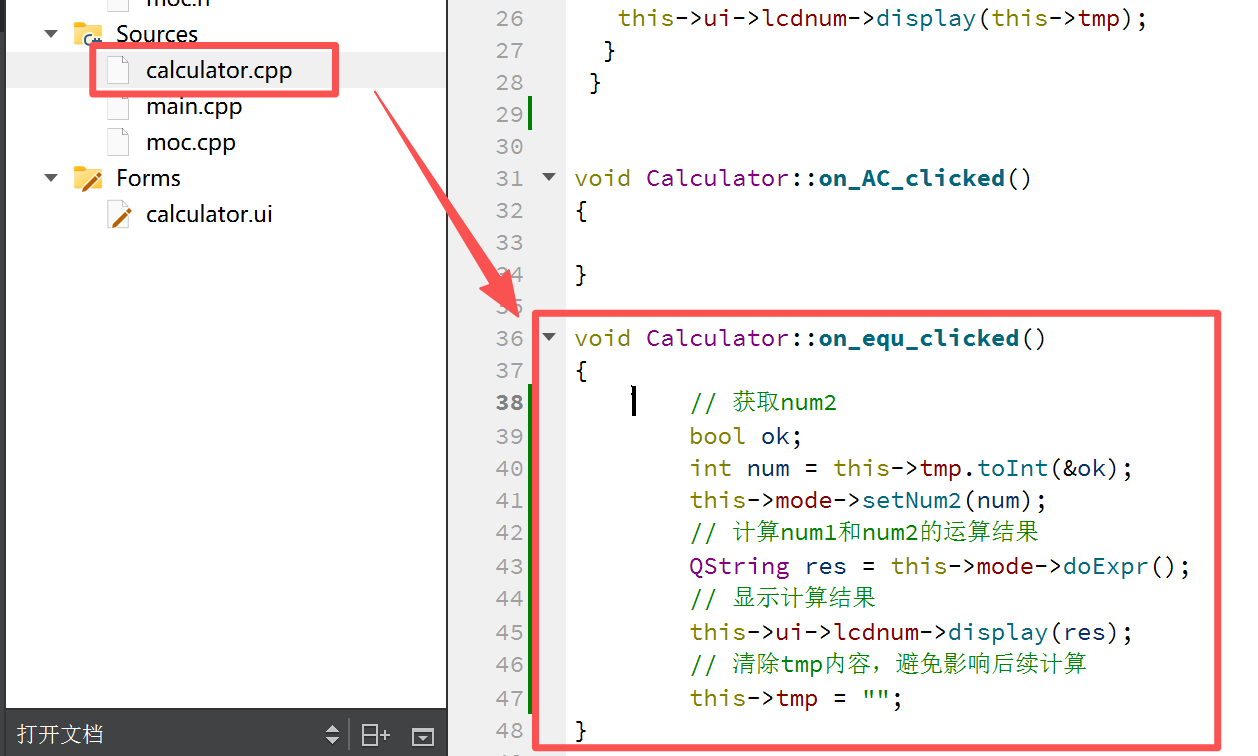Click the calculator.cpp file icon
This screenshot has width=1258, height=756.
point(119,71)
